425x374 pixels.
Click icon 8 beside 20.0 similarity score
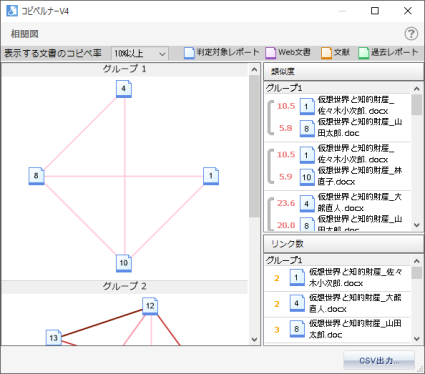[307, 224]
